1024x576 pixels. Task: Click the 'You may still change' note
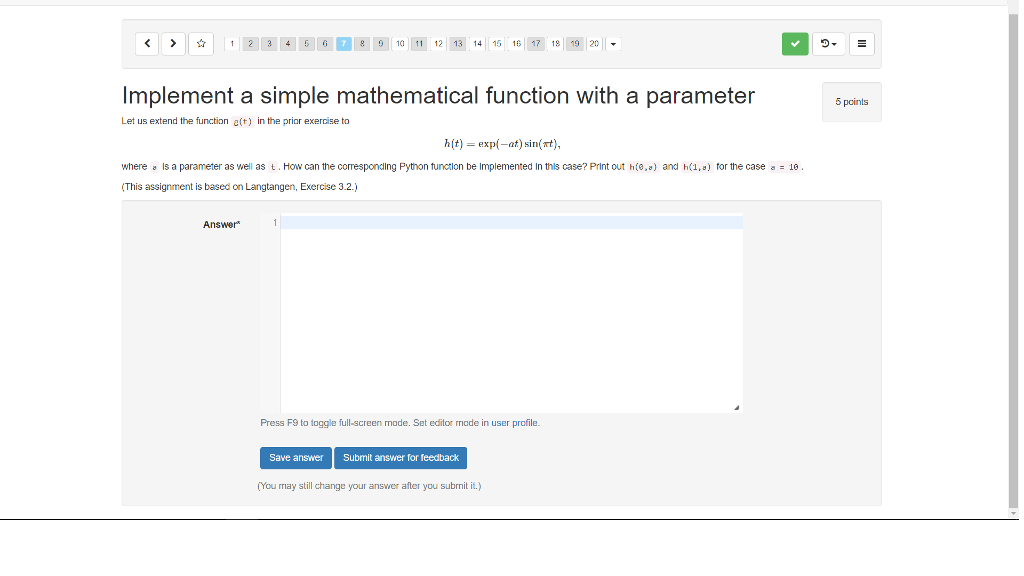(369, 486)
